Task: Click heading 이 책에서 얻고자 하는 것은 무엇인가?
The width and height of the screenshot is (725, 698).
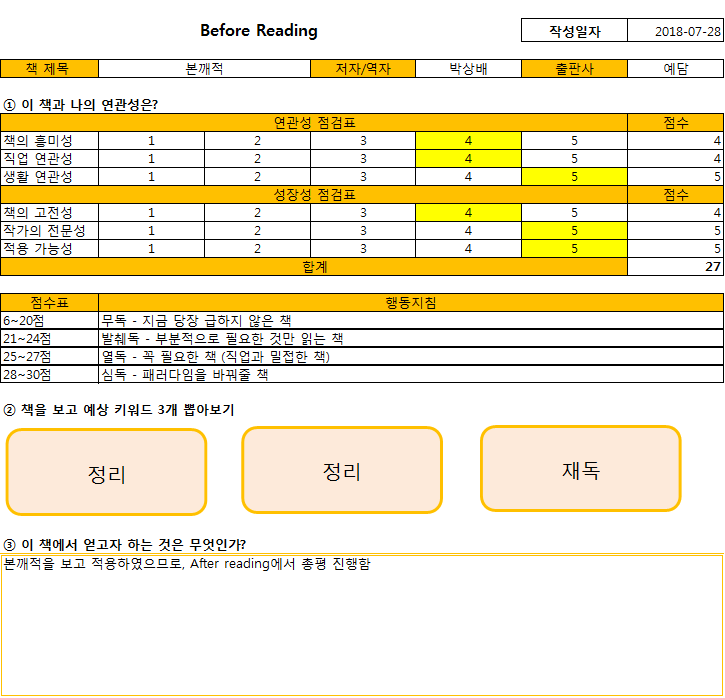Action: [x=125, y=545]
